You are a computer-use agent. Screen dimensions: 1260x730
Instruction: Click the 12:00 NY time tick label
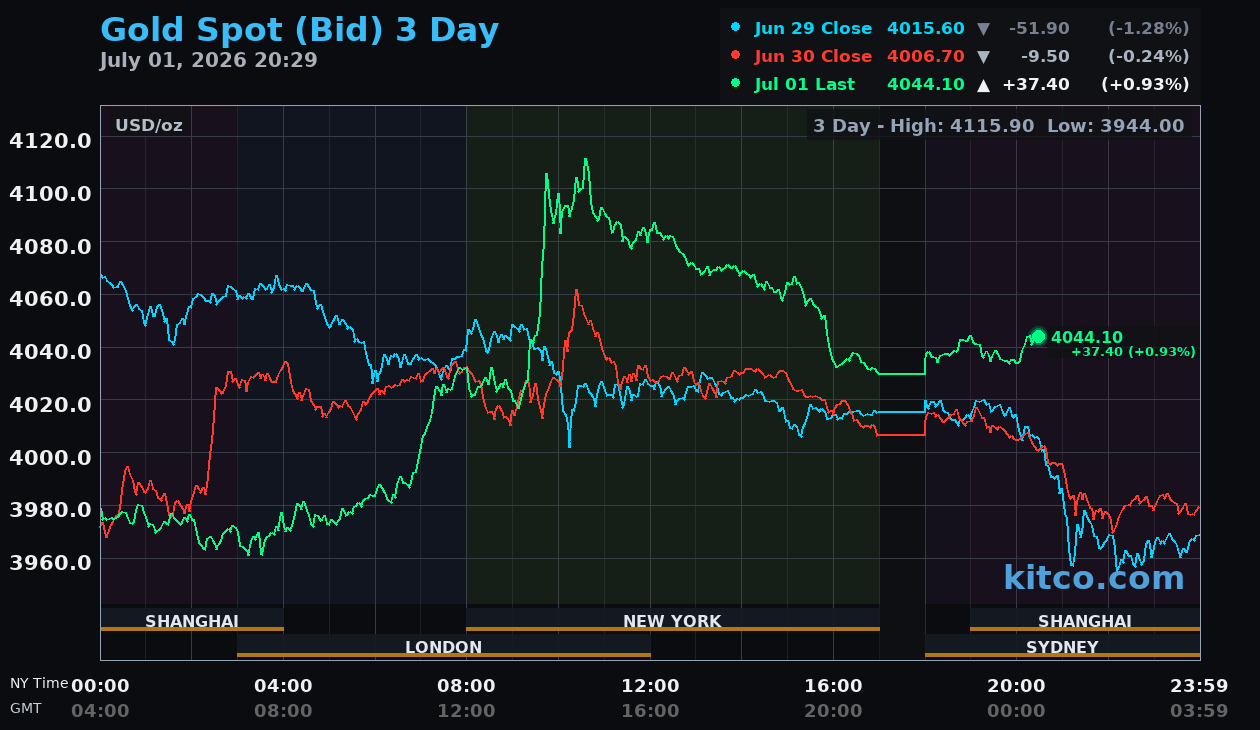tap(650, 686)
